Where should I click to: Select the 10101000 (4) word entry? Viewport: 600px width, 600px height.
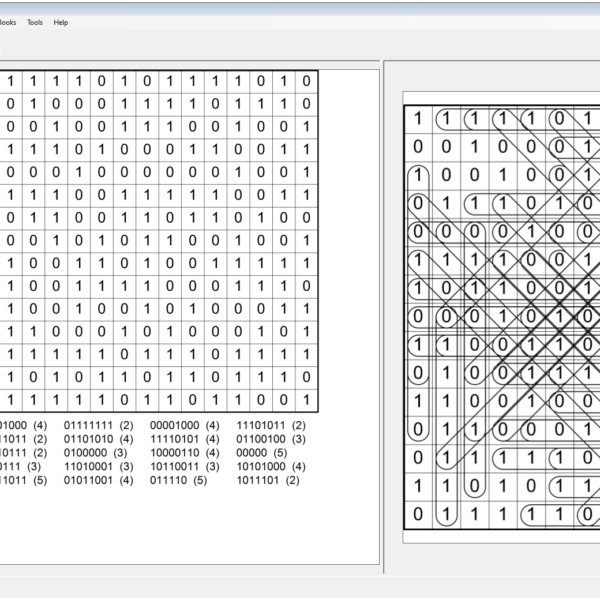(271, 467)
